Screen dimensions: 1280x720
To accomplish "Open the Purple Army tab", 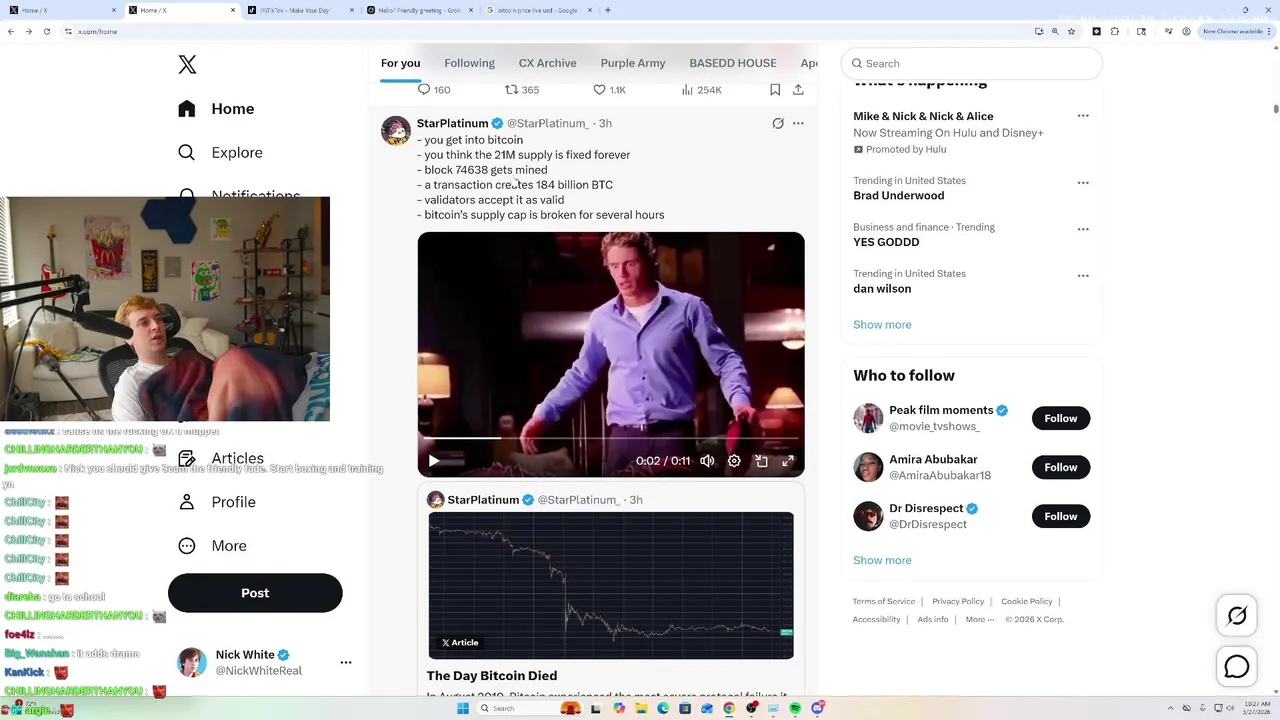I will [x=633, y=63].
